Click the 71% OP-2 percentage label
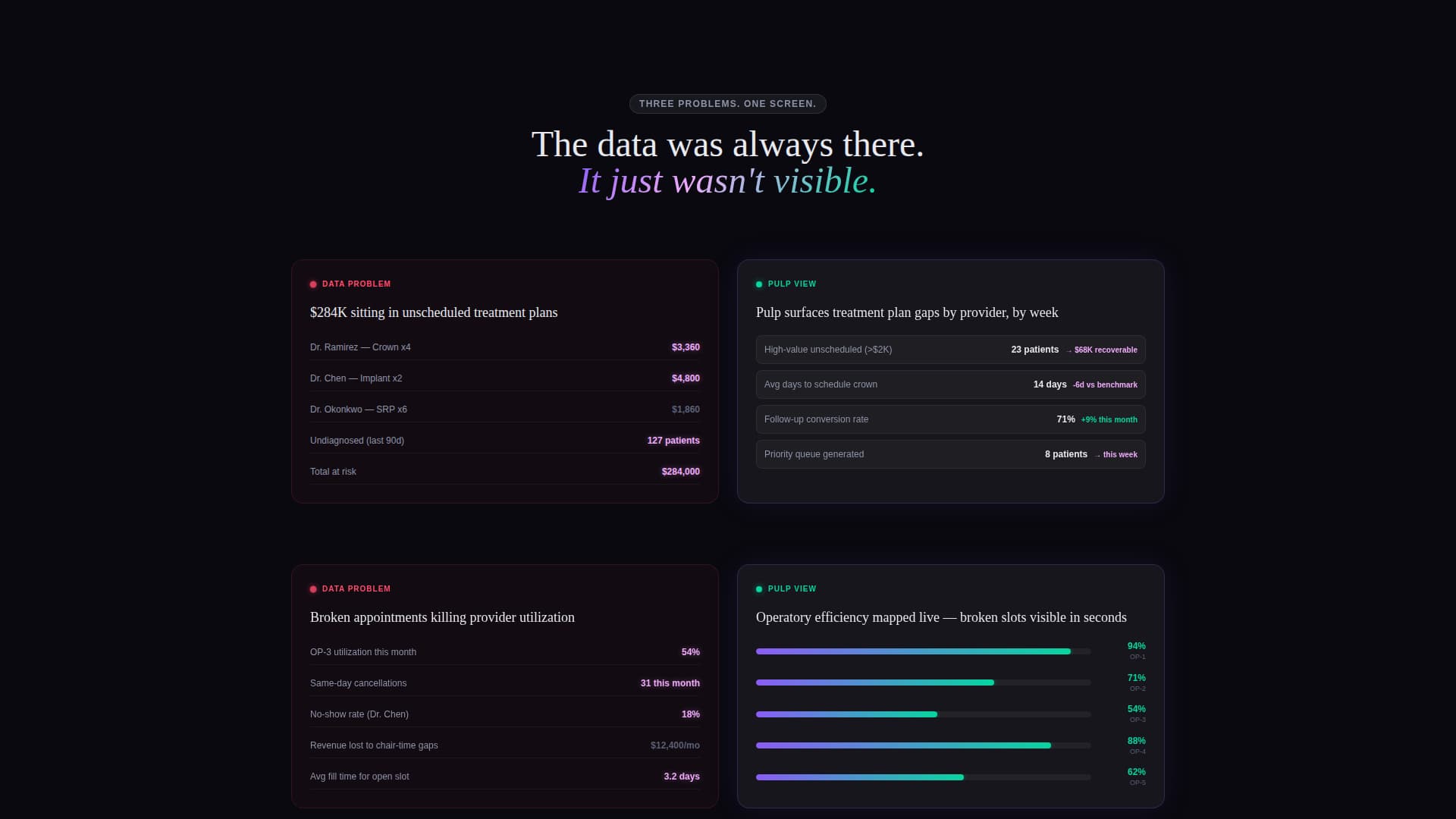1456x819 pixels. pos(1136,678)
